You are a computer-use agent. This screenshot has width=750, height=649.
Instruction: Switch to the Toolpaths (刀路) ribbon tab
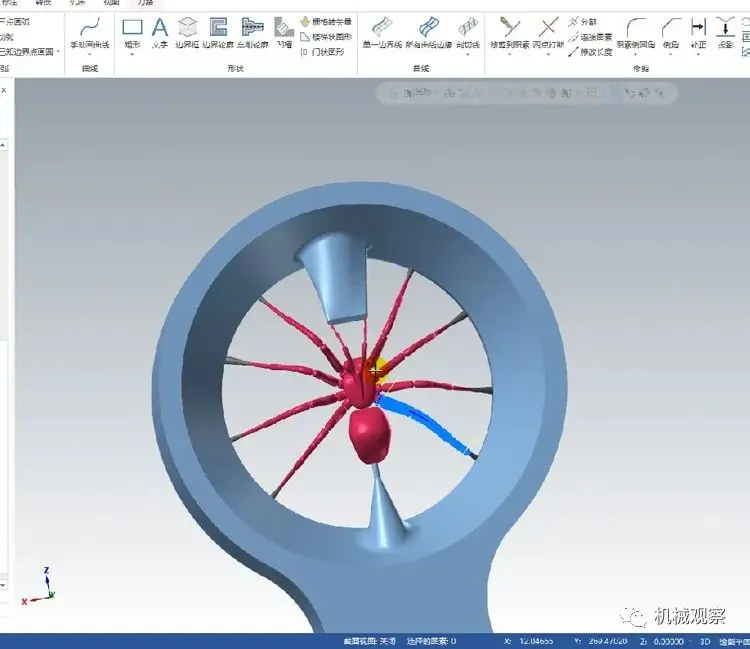coord(145,3)
